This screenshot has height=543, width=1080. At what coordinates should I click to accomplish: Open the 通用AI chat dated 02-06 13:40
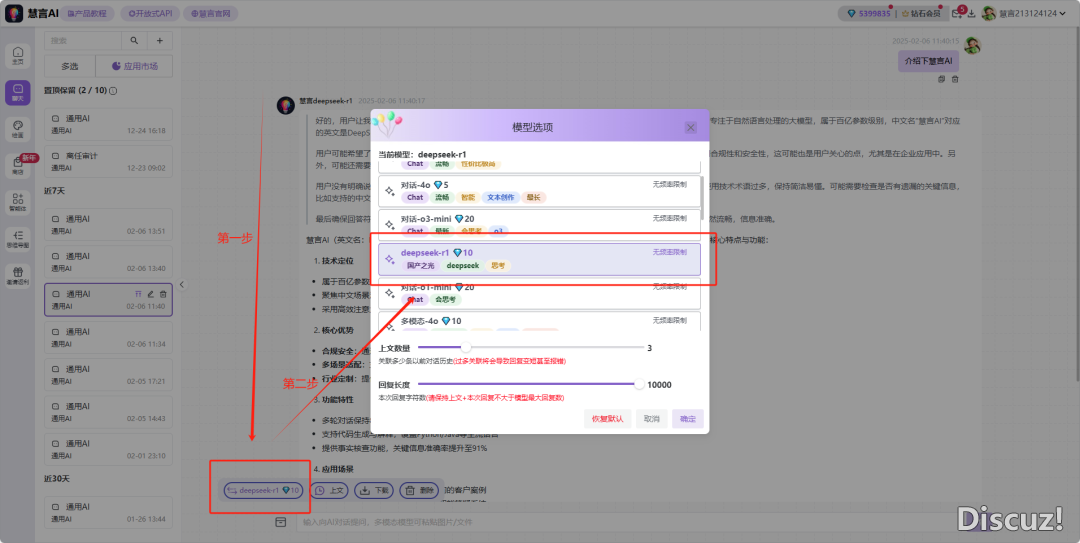(108, 262)
